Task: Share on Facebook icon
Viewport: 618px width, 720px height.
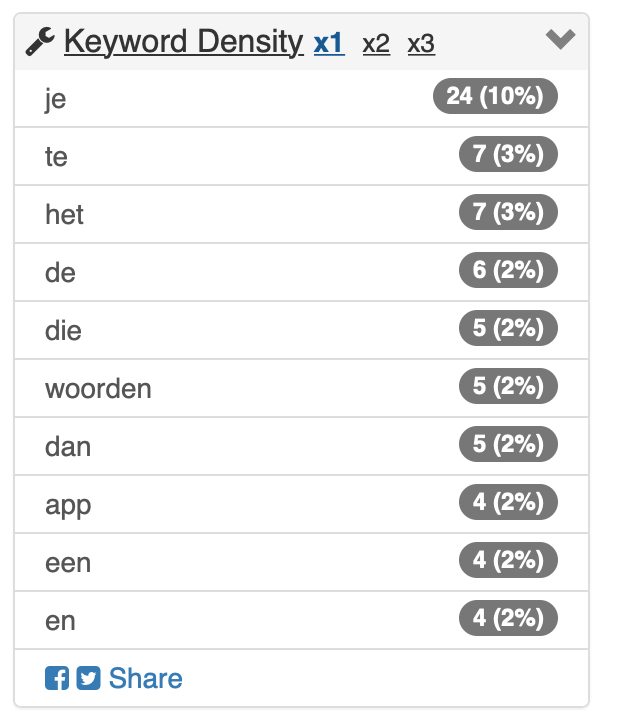Action: [x=57, y=678]
